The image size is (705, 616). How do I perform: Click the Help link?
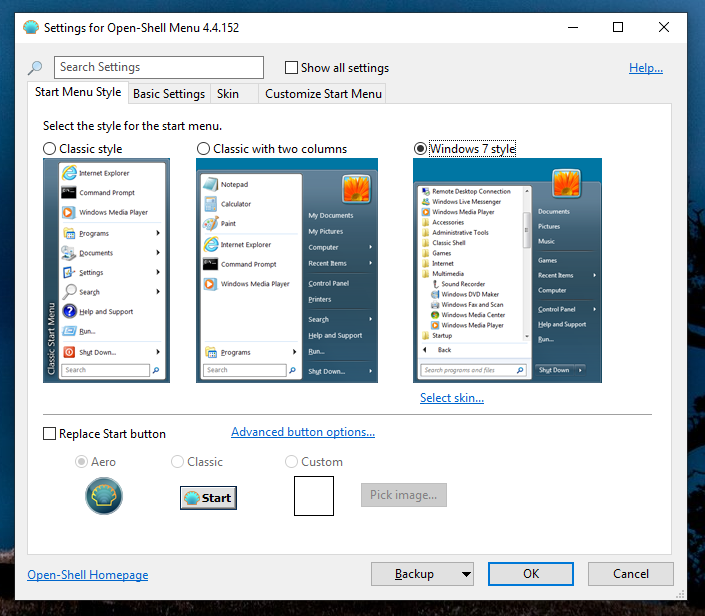(x=646, y=68)
